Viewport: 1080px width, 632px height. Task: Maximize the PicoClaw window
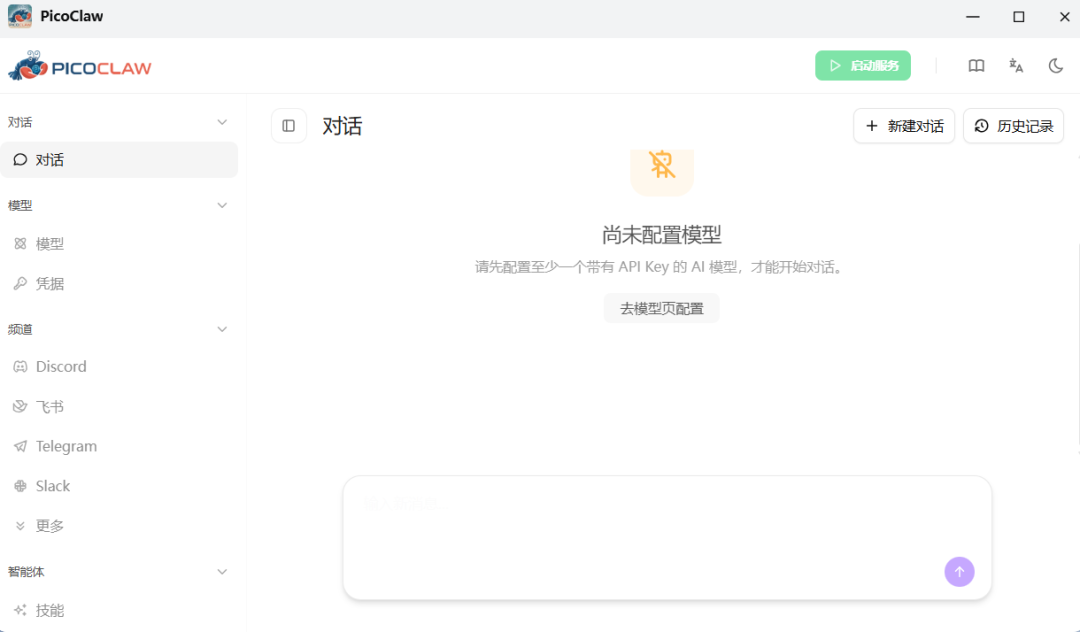click(1019, 17)
